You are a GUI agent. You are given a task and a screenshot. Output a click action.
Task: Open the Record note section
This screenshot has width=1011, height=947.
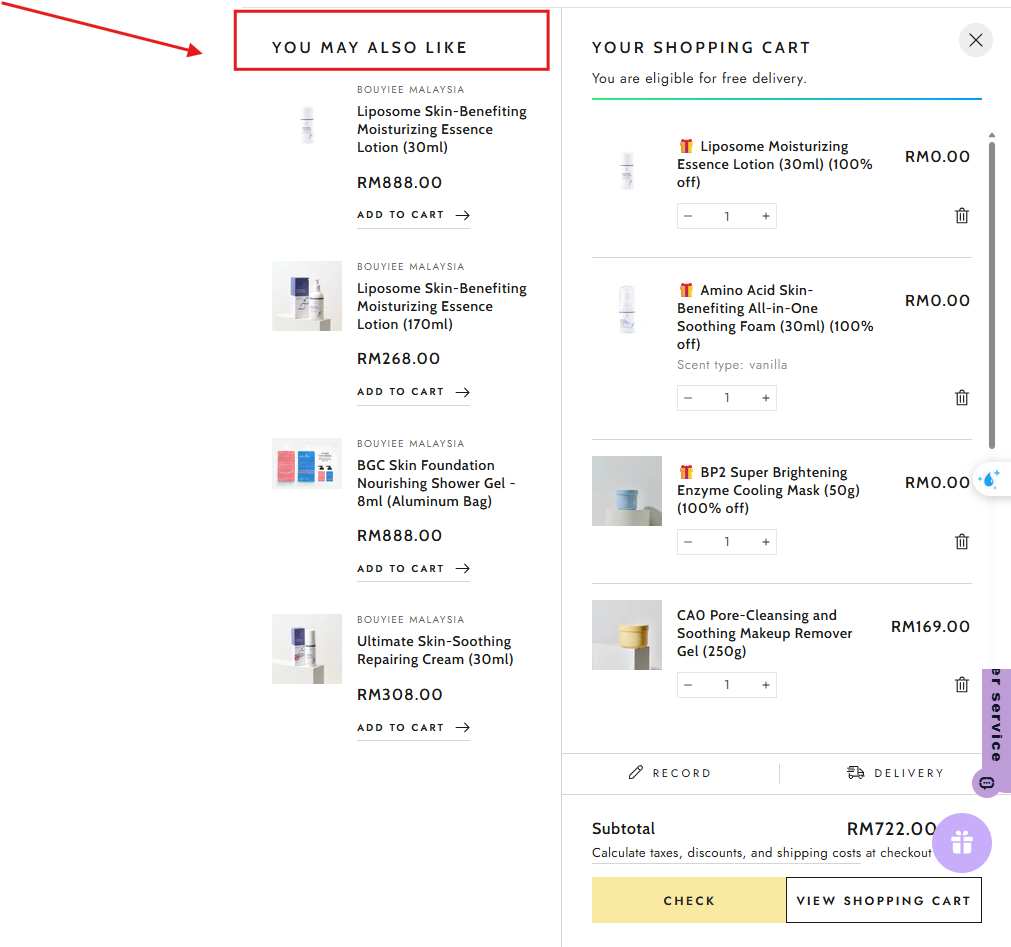coord(670,773)
